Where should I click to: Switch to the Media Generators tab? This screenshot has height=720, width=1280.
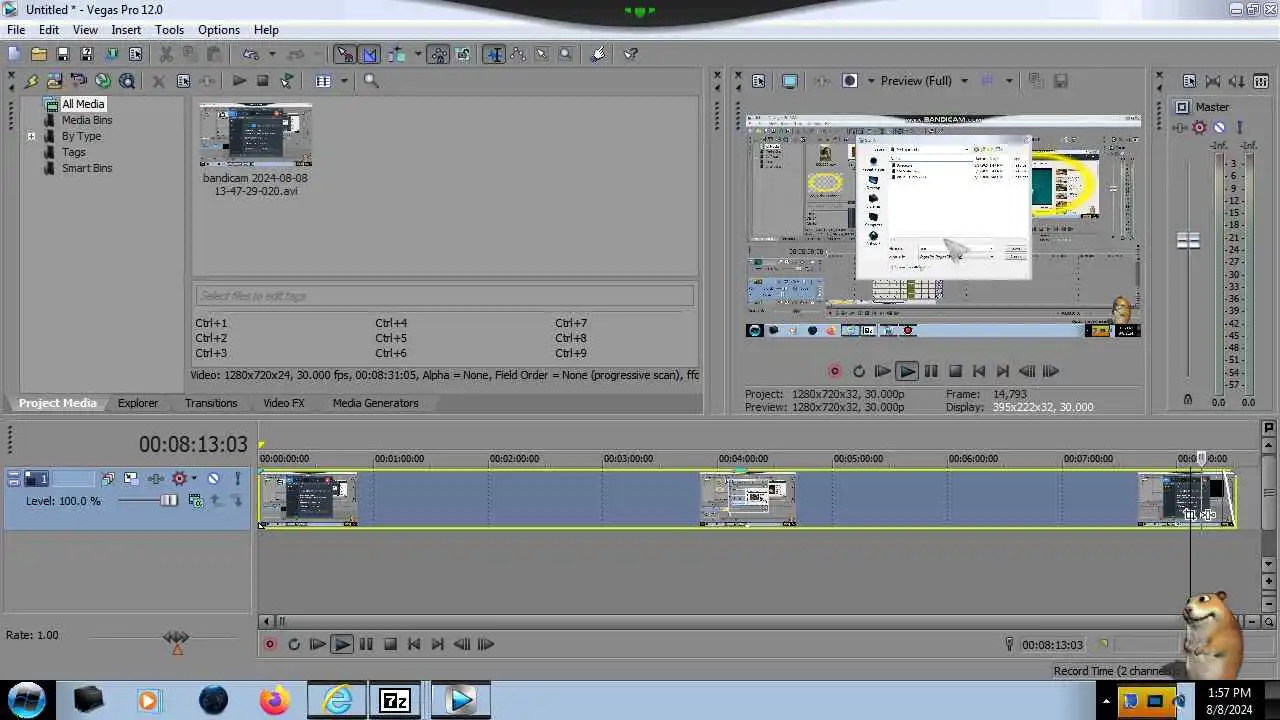375,403
